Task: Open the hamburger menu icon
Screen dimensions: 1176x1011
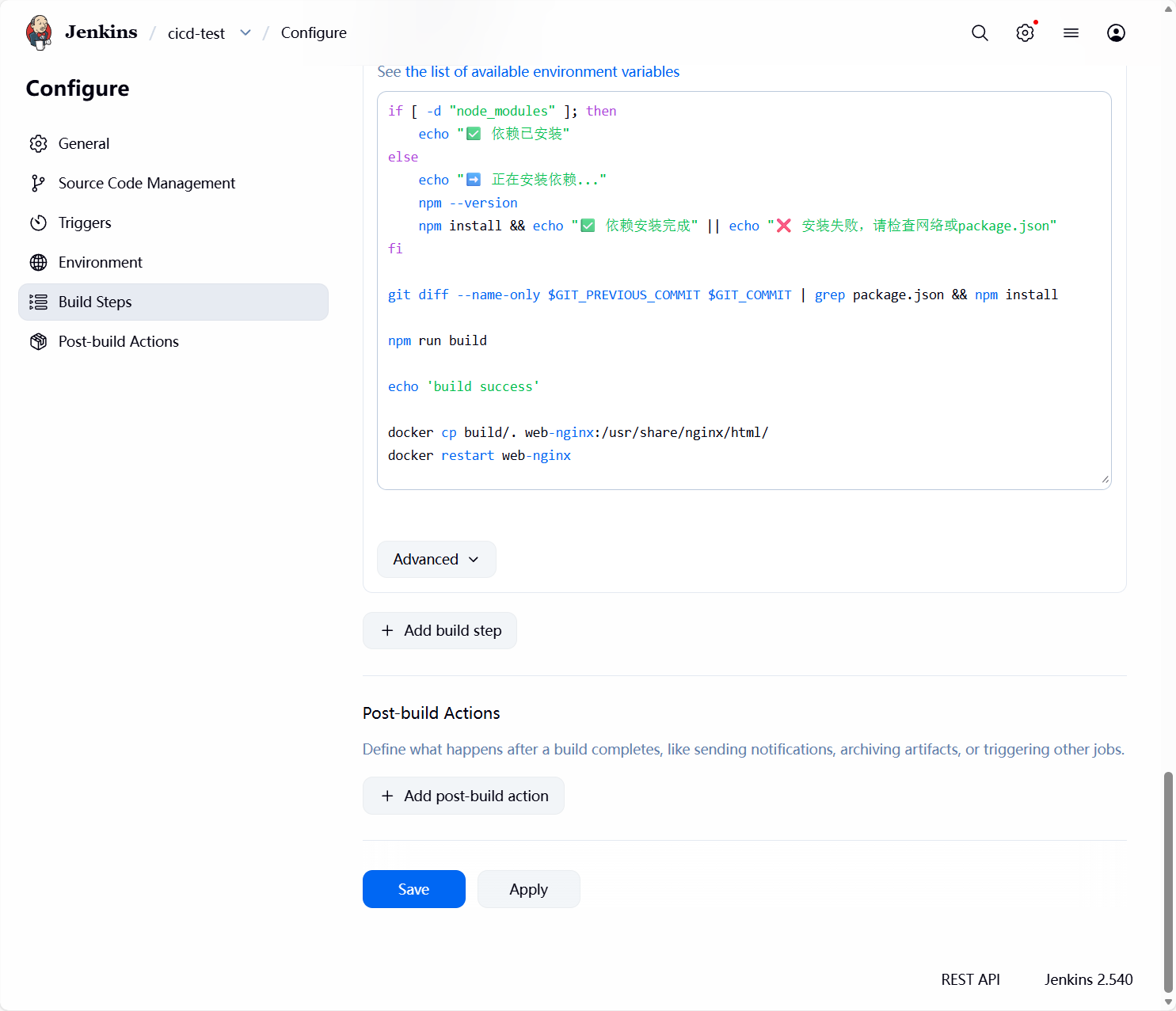Action: [1071, 32]
